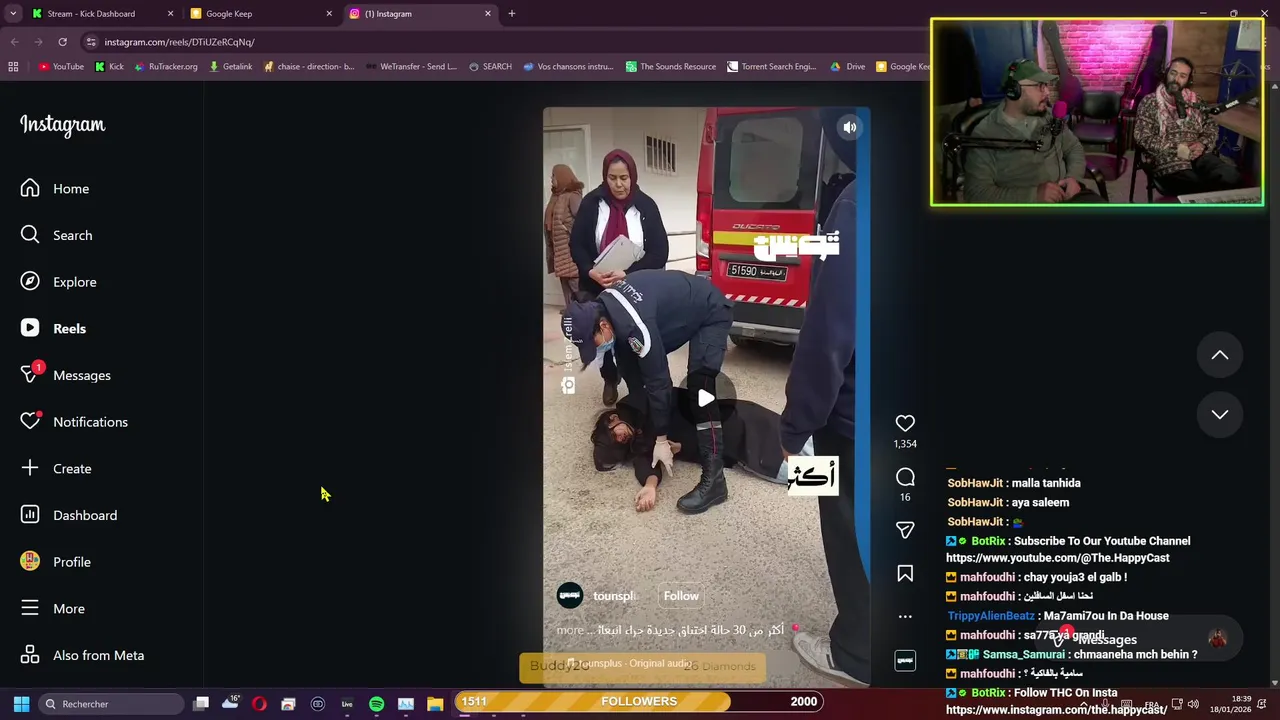Open the Search item in Instagram sidebar

point(56,235)
